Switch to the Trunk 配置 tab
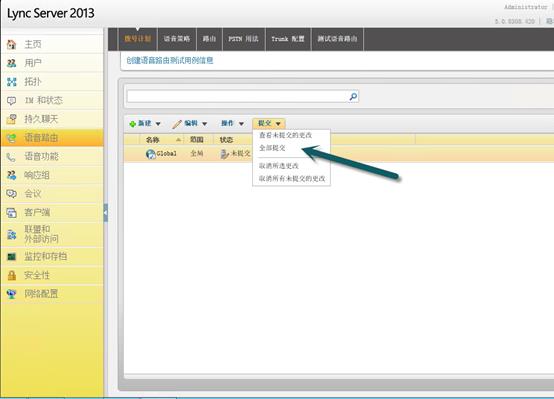554x399 pixels. [x=288, y=39]
